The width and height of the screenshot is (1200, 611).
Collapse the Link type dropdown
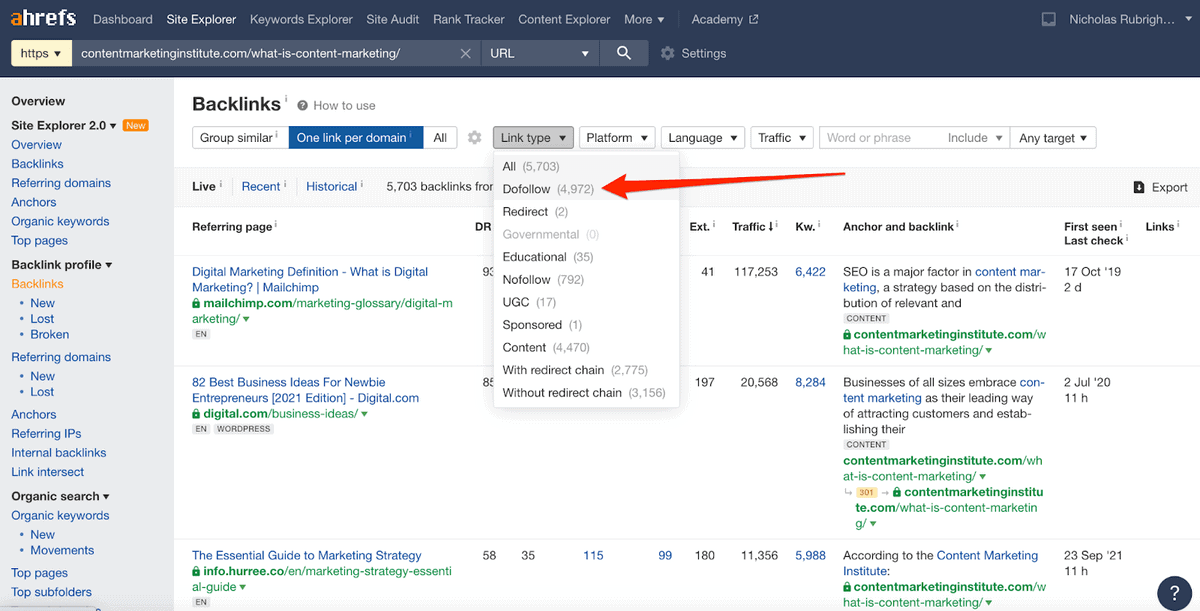(533, 138)
